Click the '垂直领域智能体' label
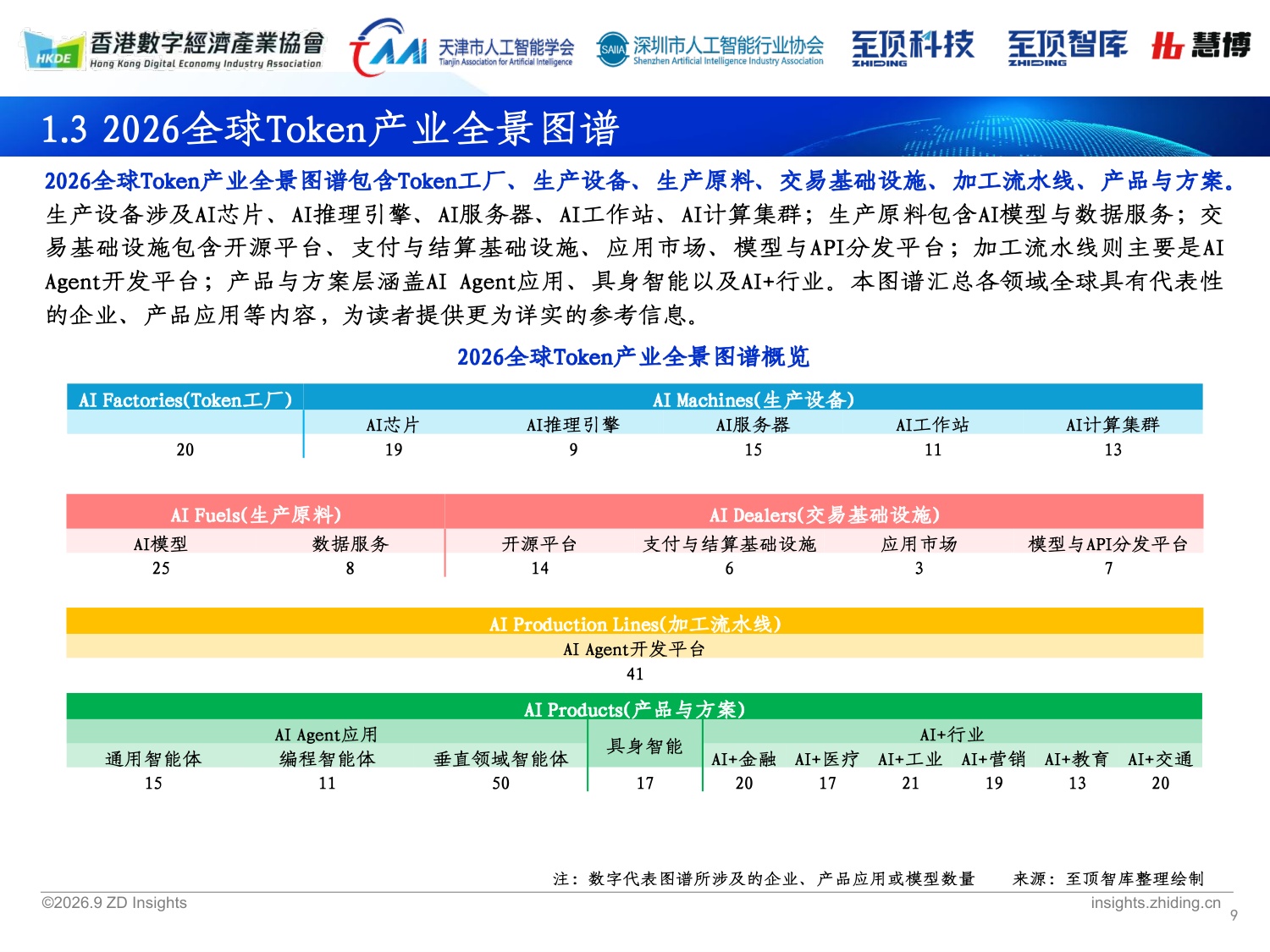Screen dimensions: 1270x952 (501, 759)
